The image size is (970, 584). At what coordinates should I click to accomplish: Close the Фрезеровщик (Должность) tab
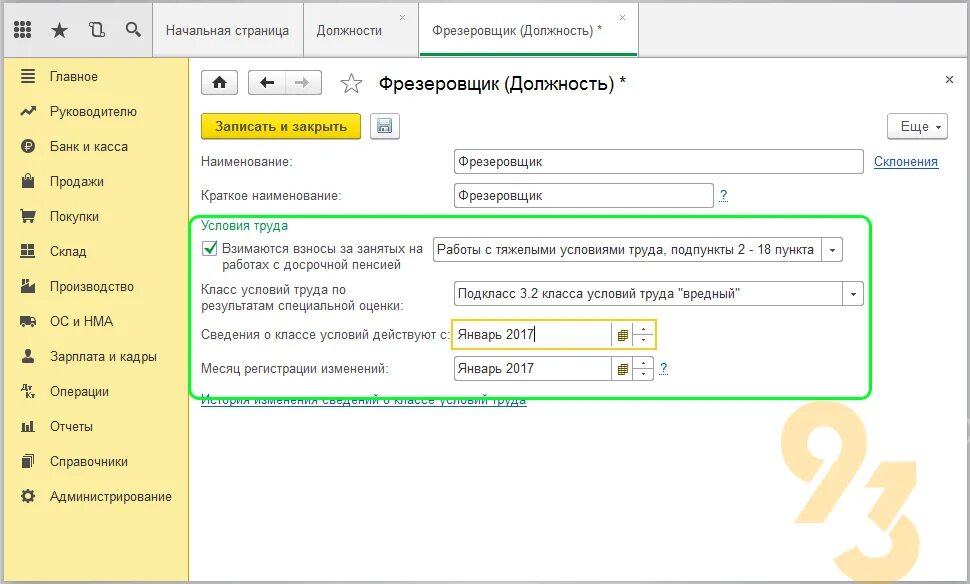pos(622,17)
